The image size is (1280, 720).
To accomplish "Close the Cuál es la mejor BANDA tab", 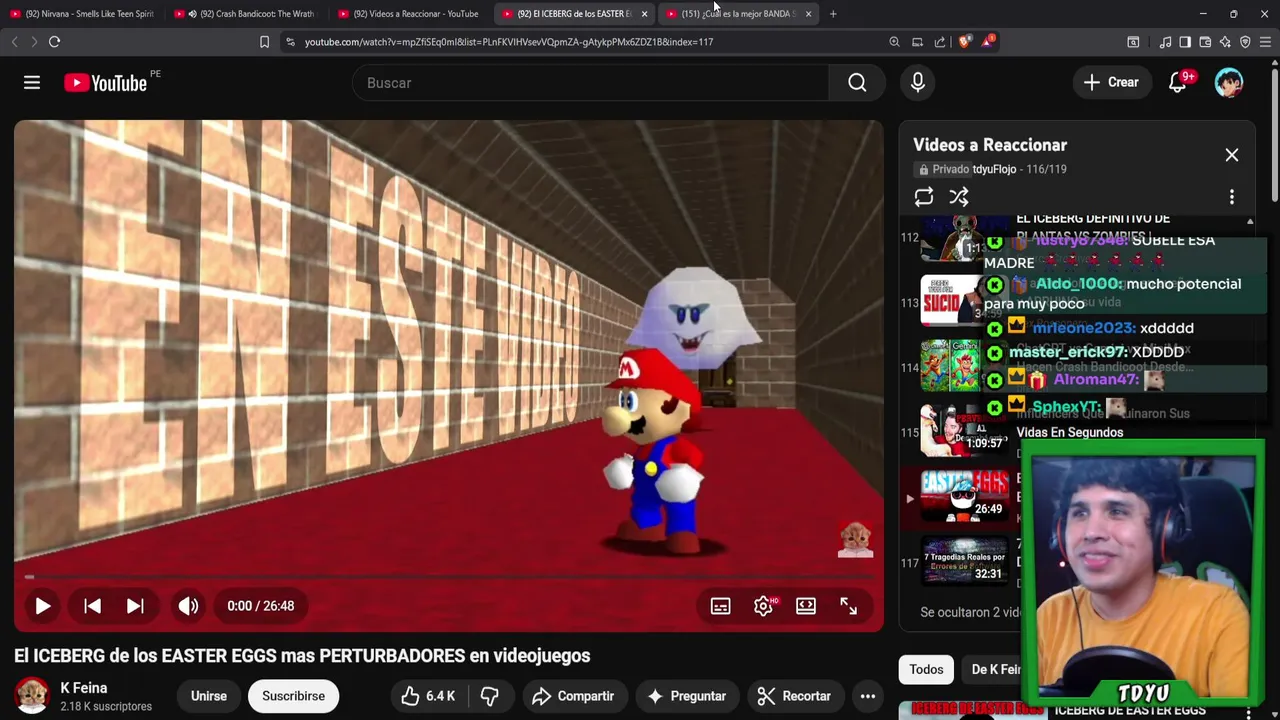I will coord(808,14).
